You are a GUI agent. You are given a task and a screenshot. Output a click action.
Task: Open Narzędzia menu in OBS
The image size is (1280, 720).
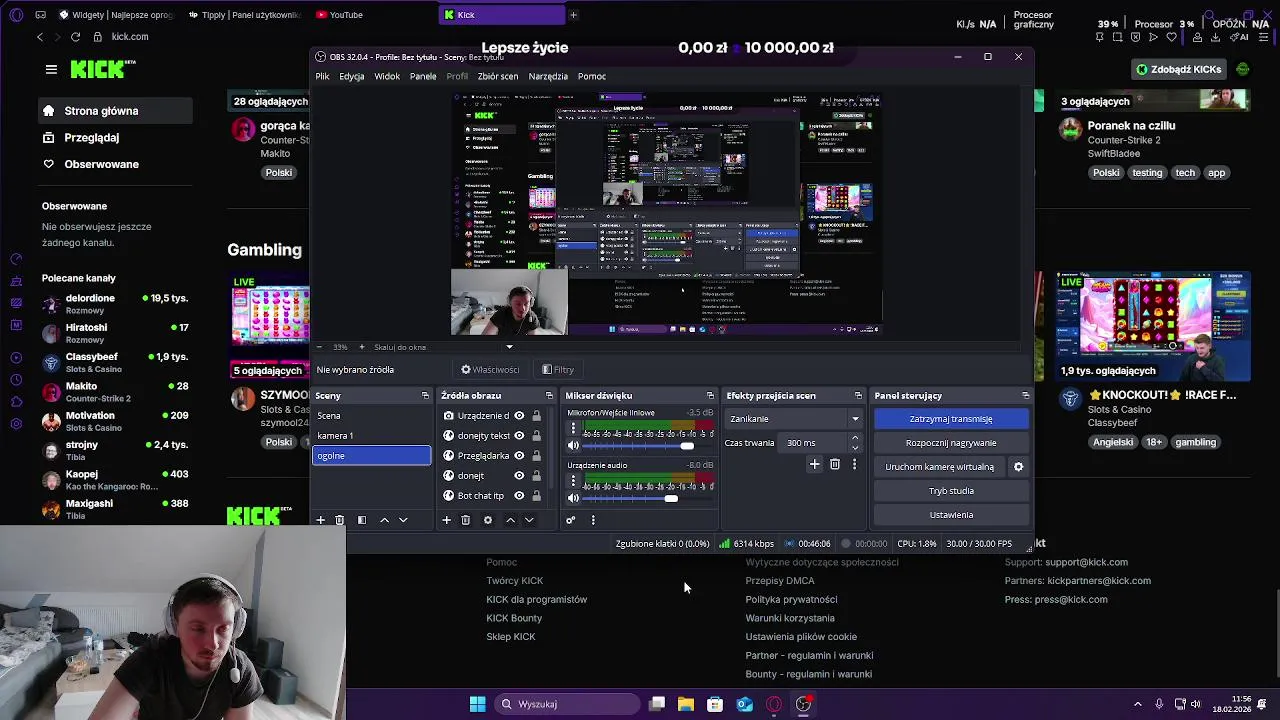coord(548,76)
